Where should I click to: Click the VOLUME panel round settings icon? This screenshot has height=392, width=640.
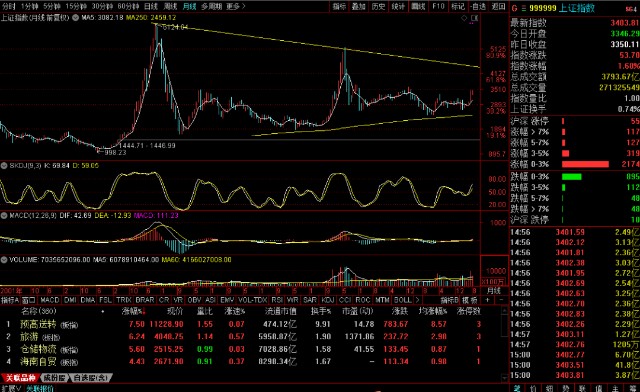(4, 260)
